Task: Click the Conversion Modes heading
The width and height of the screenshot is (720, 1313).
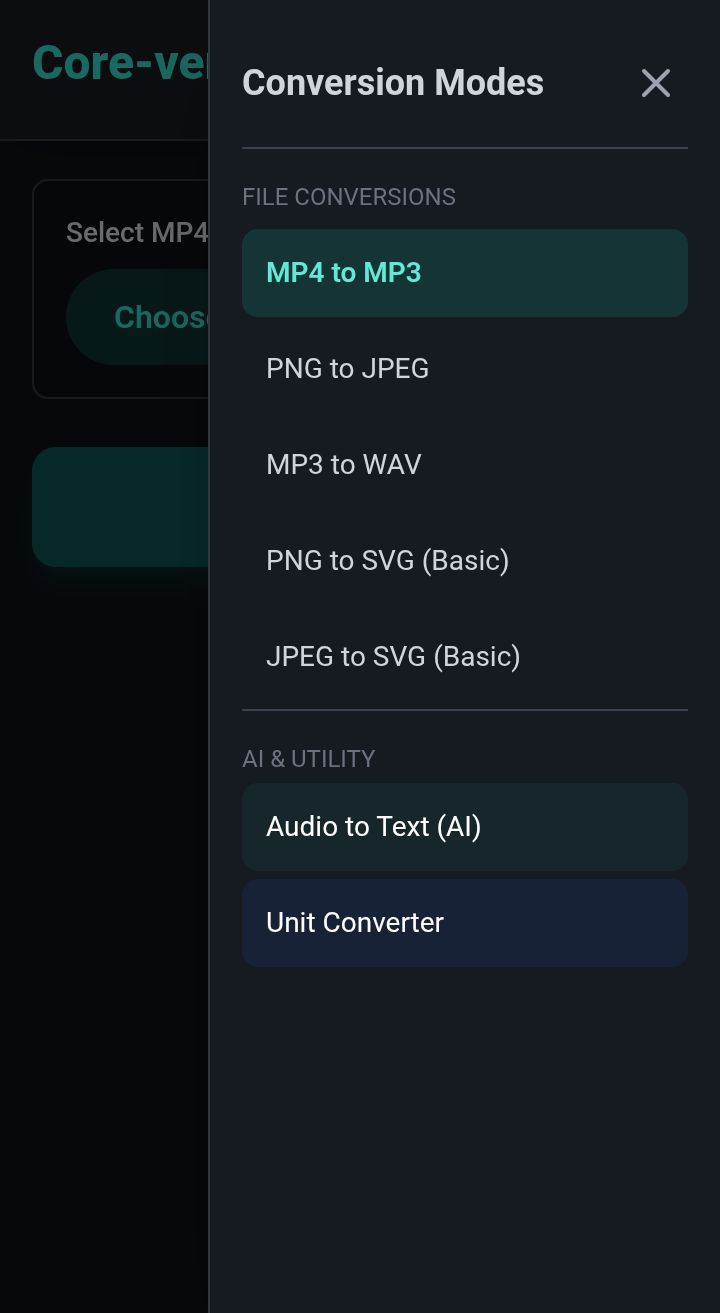Action: (x=393, y=83)
